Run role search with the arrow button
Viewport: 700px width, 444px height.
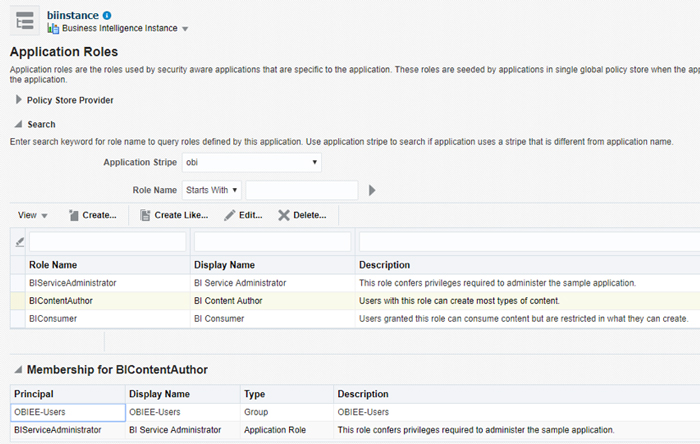pyautogui.click(x=372, y=191)
